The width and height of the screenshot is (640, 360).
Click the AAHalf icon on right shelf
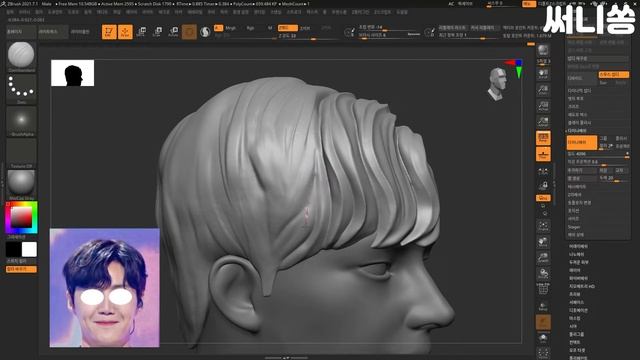pyautogui.click(x=543, y=122)
